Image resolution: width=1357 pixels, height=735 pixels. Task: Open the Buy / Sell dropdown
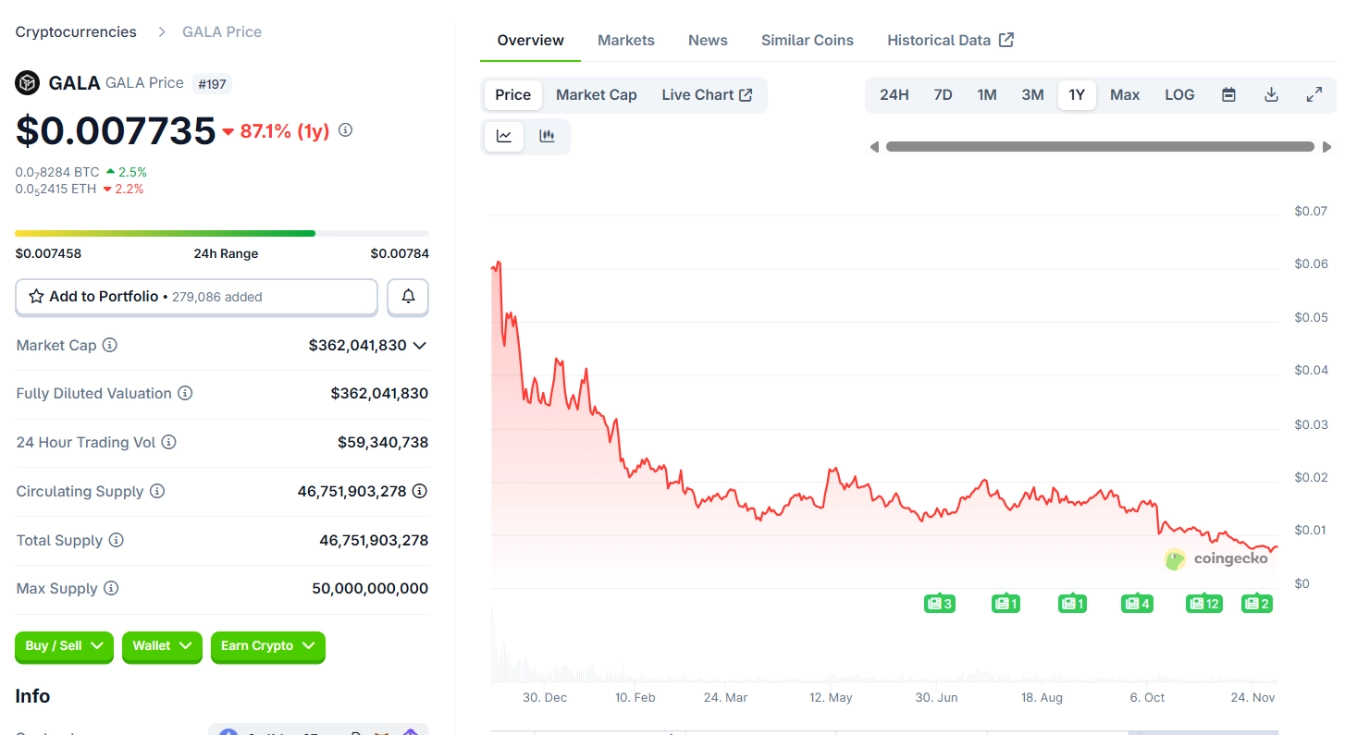tap(64, 646)
